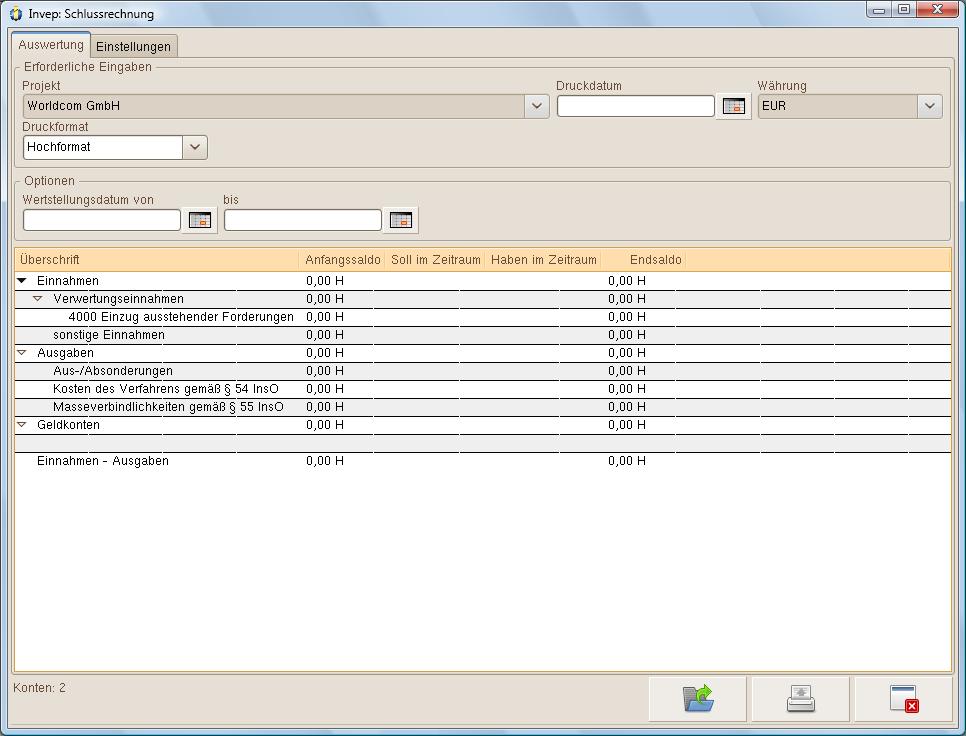Click the printer icon button
This screenshot has height=736, width=966.
(x=800, y=699)
